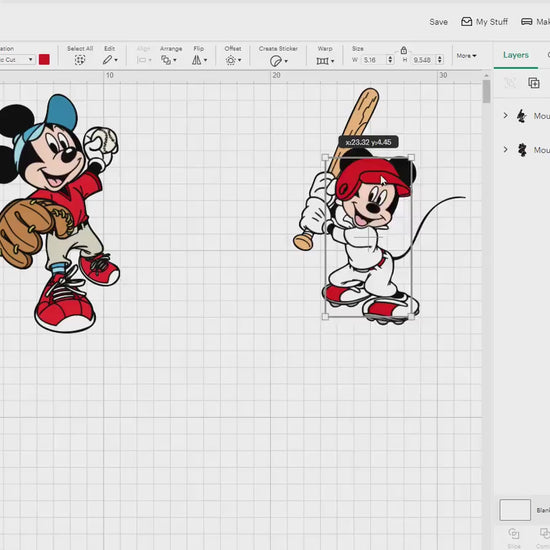
Task: Click the Create Sticker dropdown arrow
Action: pos(286,61)
